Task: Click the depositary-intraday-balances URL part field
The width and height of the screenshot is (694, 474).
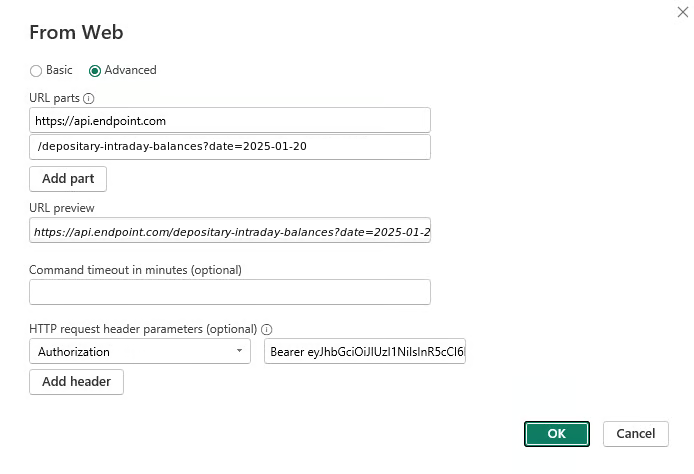Action: click(230, 147)
